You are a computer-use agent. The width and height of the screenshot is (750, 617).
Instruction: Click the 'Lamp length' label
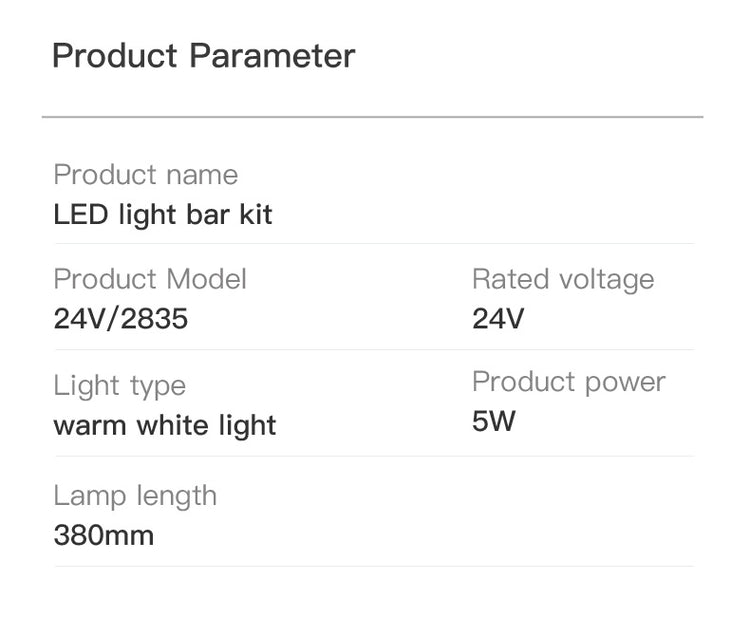134,495
